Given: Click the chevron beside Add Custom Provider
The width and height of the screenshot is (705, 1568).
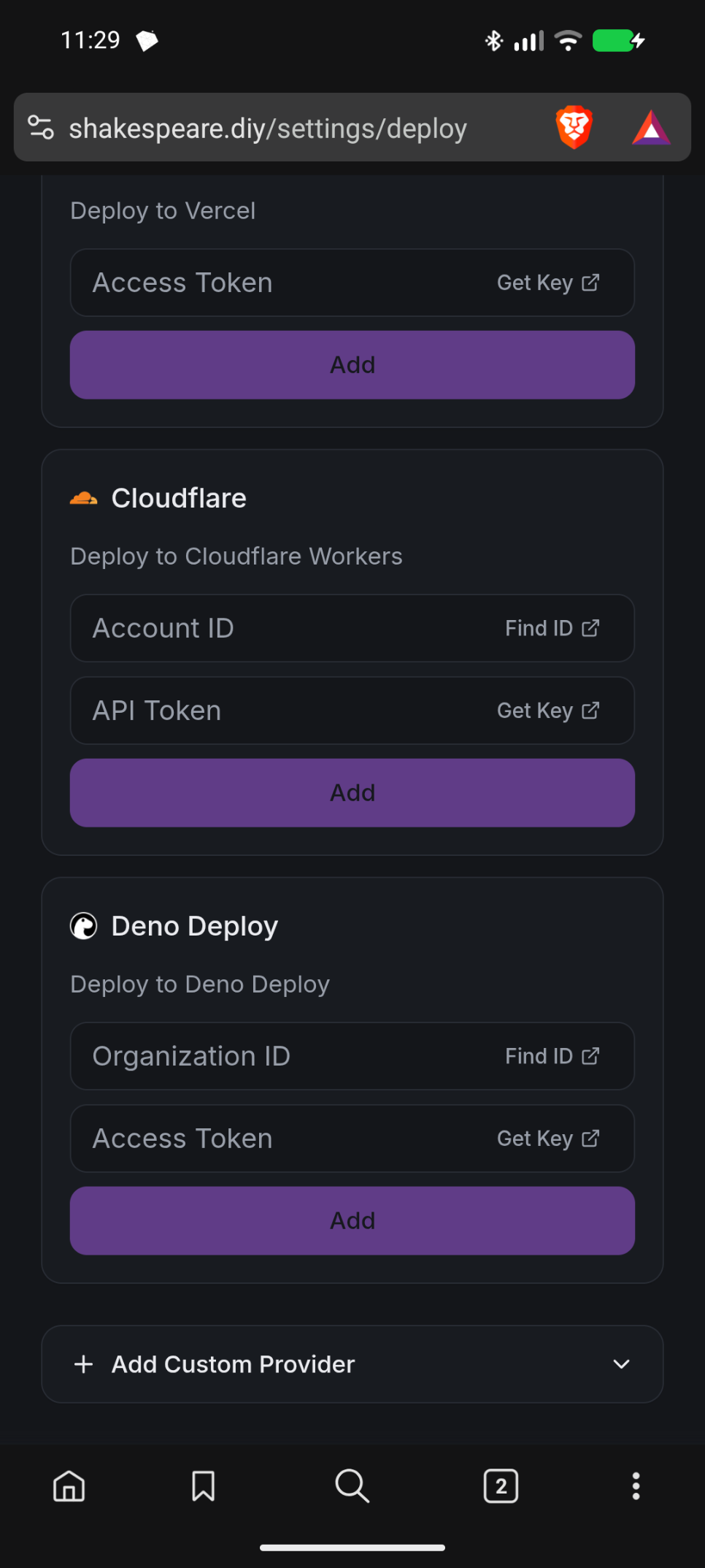Looking at the screenshot, I should 621,1364.
